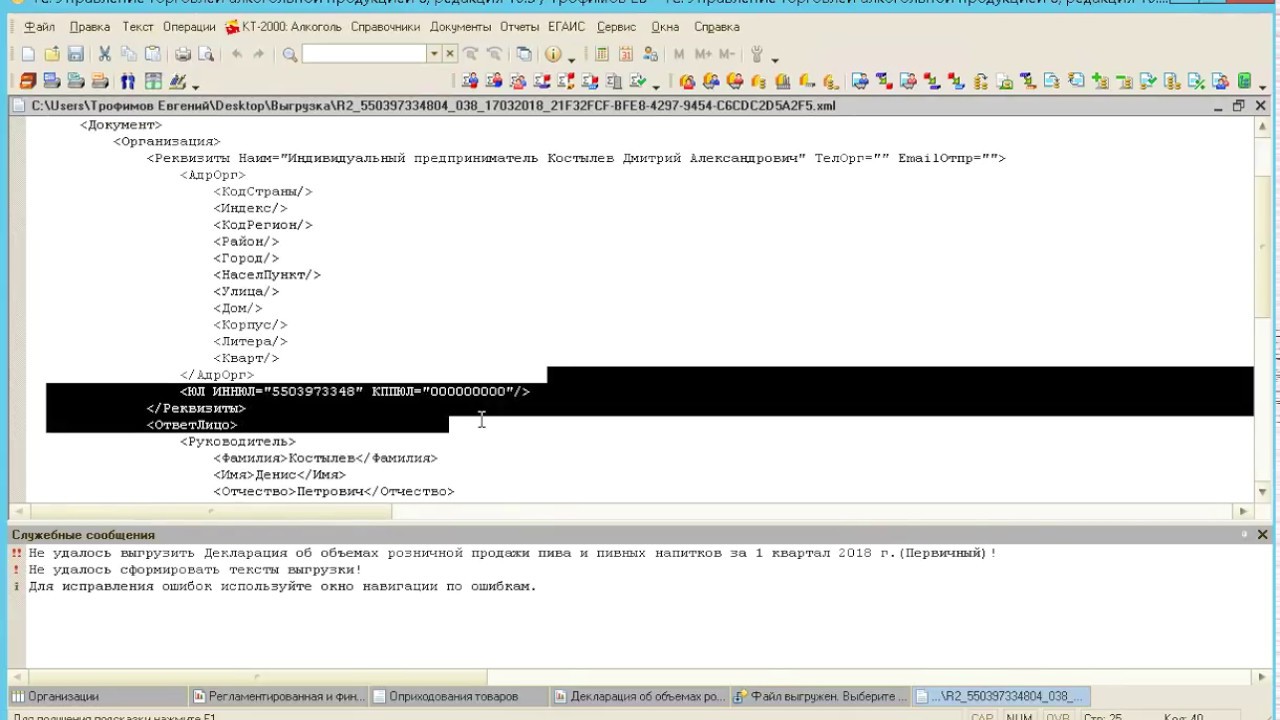Screen dimensions: 1280x720
Task: Click the M+ memory add button
Action: click(x=703, y=54)
